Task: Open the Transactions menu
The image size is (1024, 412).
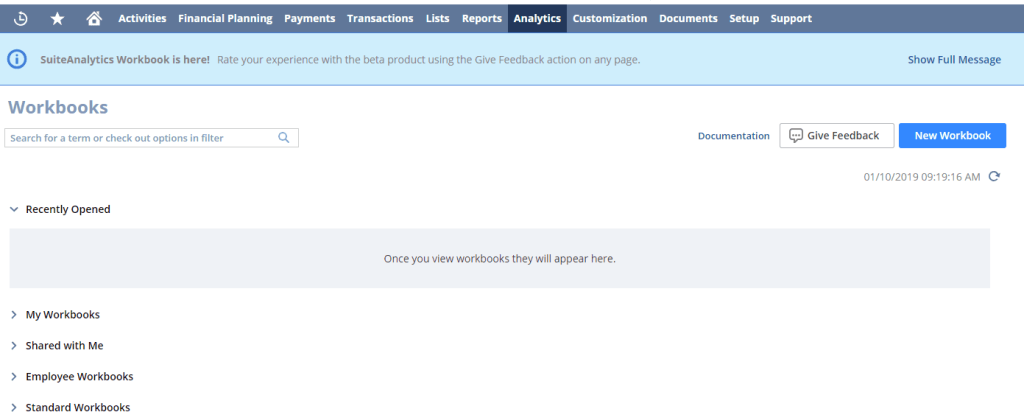Action: 380,19
